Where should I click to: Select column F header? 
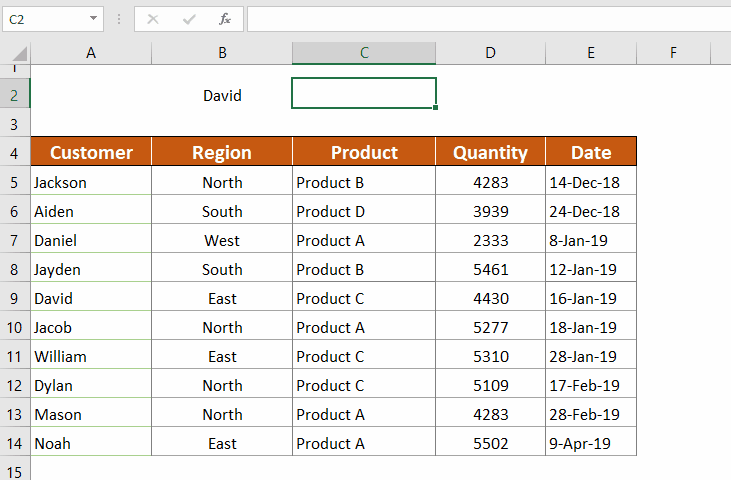tap(673, 53)
